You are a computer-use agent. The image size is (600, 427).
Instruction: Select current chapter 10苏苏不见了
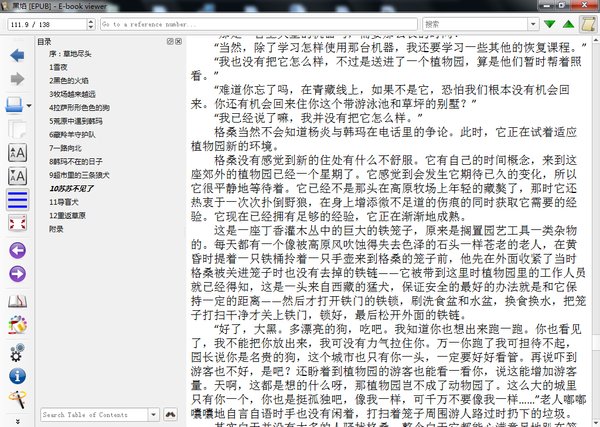[x=72, y=189]
